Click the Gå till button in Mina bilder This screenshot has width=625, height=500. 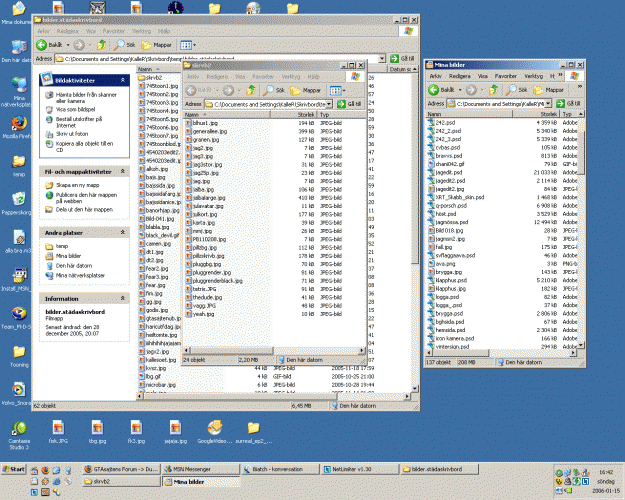[x=568, y=103]
